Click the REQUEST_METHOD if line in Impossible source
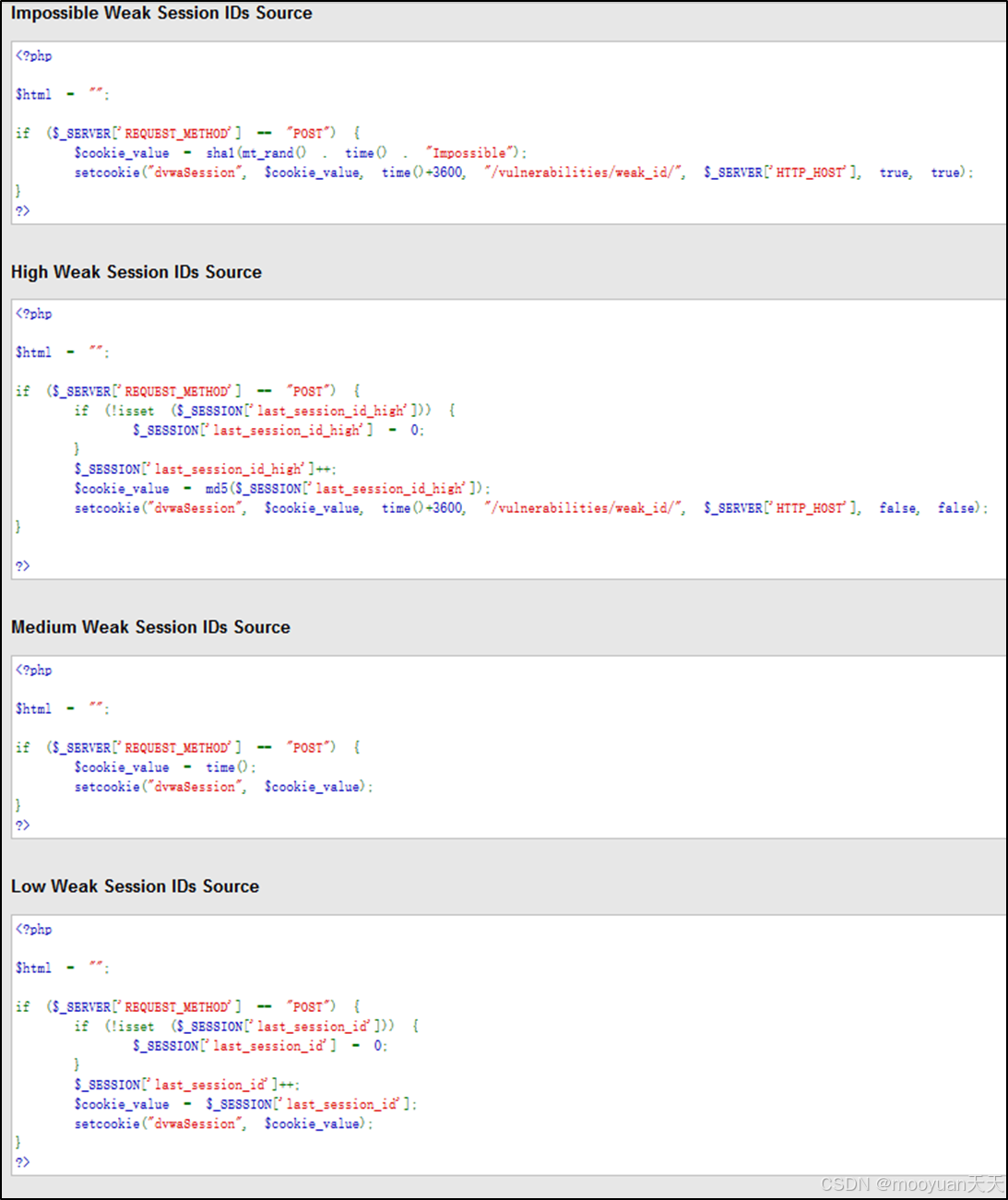Image resolution: width=1008 pixels, height=1200 pixels. (188, 134)
